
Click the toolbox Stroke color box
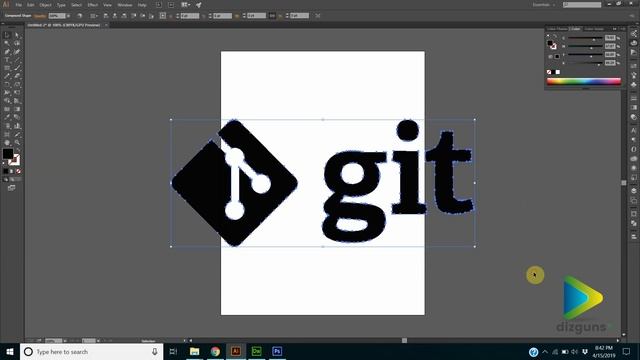(14, 160)
